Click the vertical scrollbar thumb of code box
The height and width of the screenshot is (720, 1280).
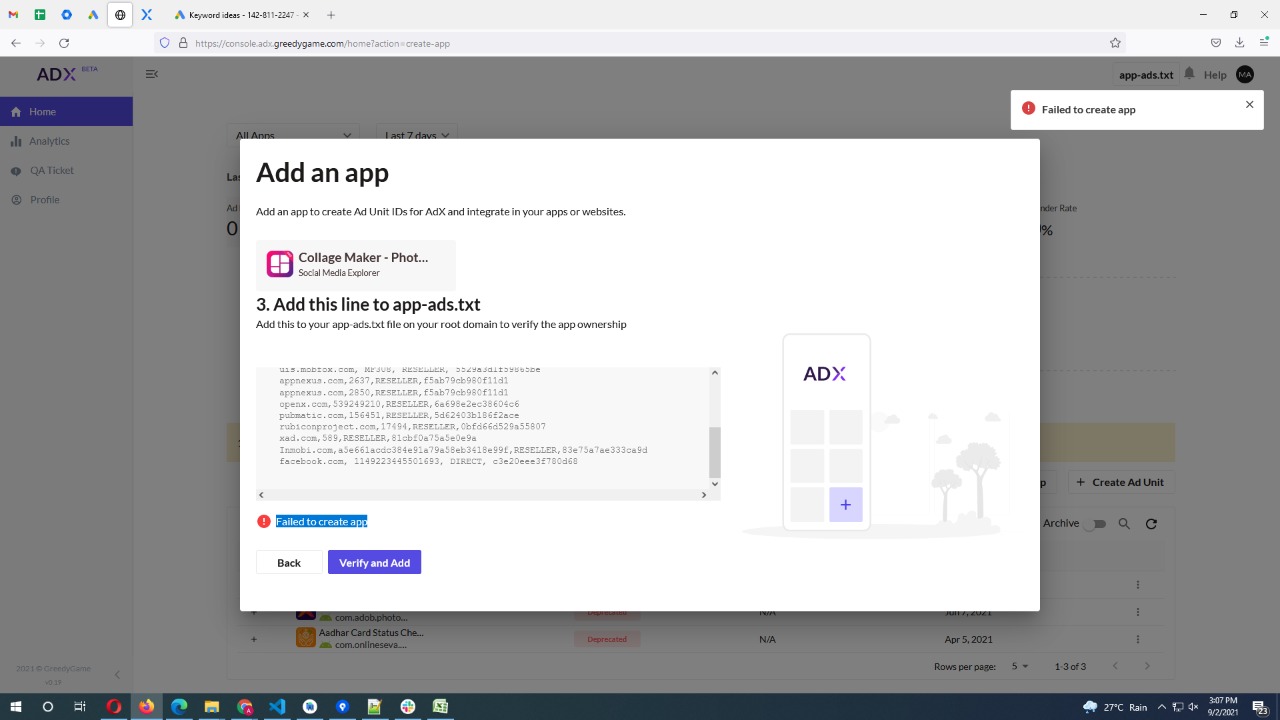pyautogui.click(x=714, y=452)
